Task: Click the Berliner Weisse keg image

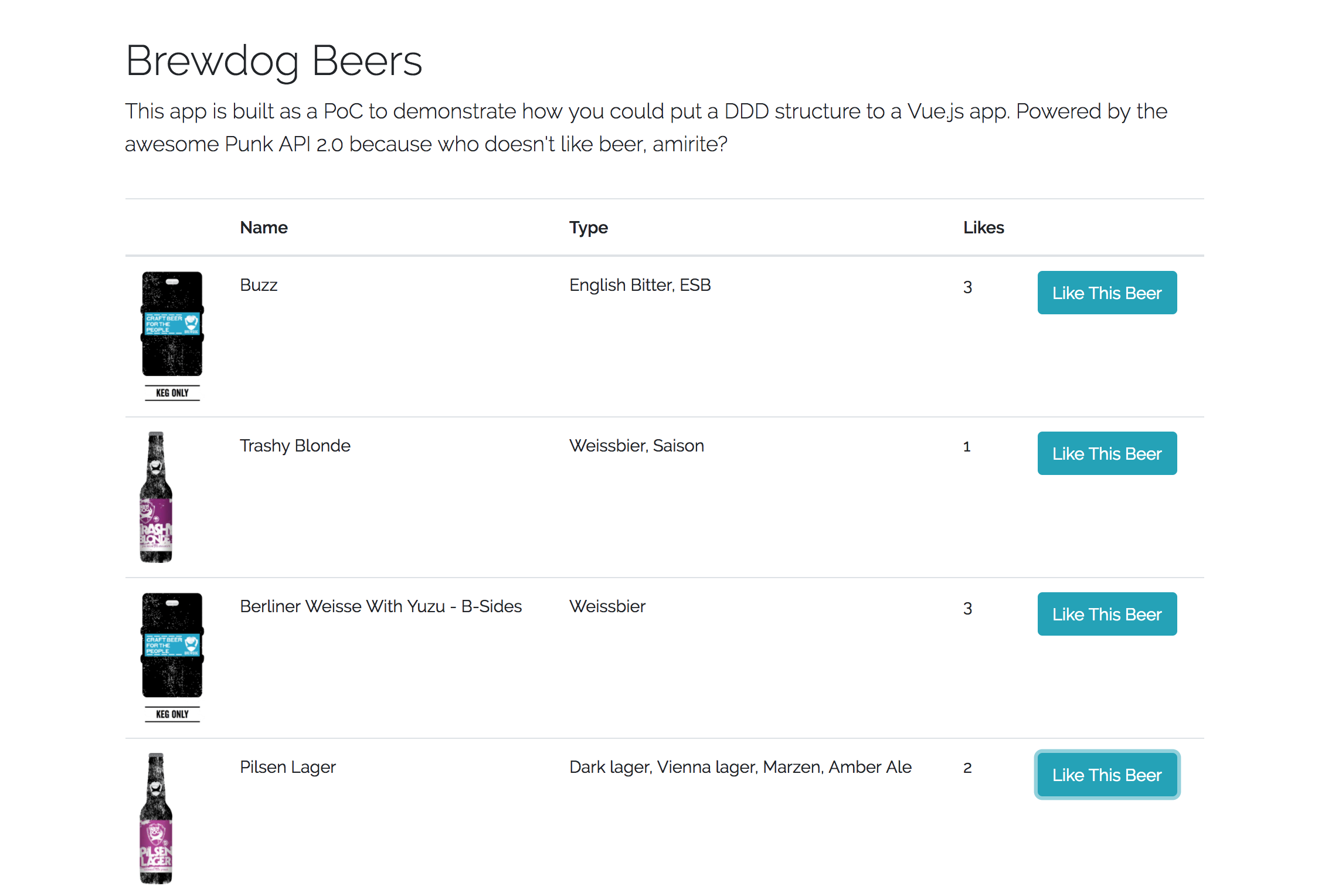Action: 172,656
